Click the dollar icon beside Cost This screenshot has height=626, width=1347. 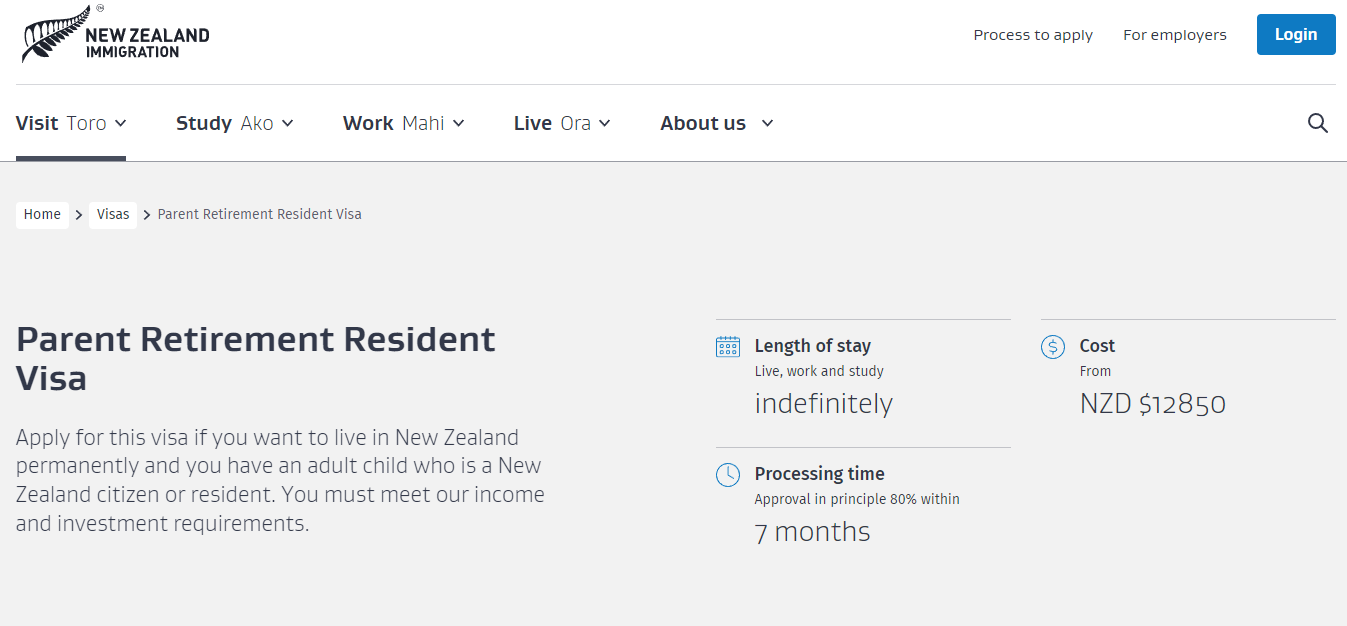[1053, 347]
